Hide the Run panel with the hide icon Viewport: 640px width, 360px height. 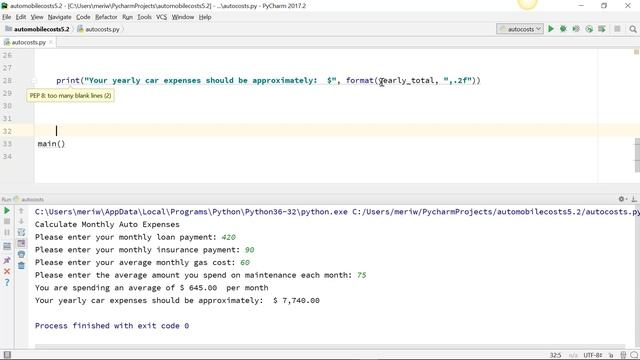[634, 199]
